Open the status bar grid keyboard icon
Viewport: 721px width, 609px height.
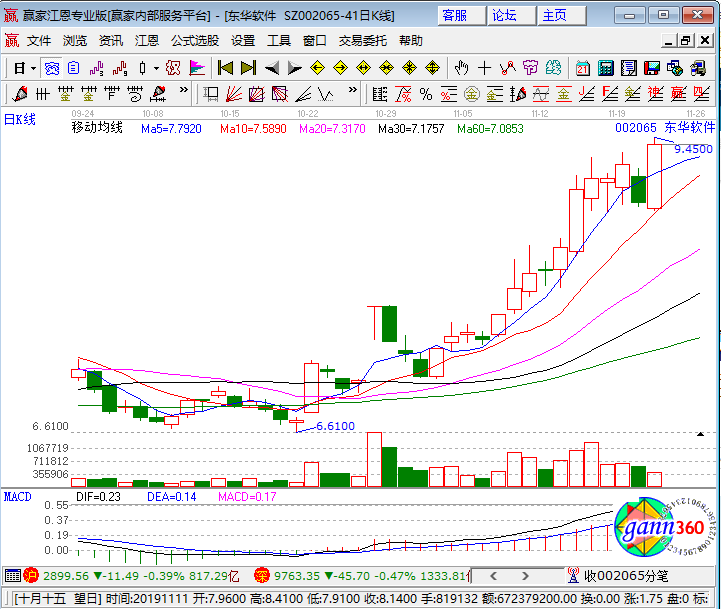13,575
